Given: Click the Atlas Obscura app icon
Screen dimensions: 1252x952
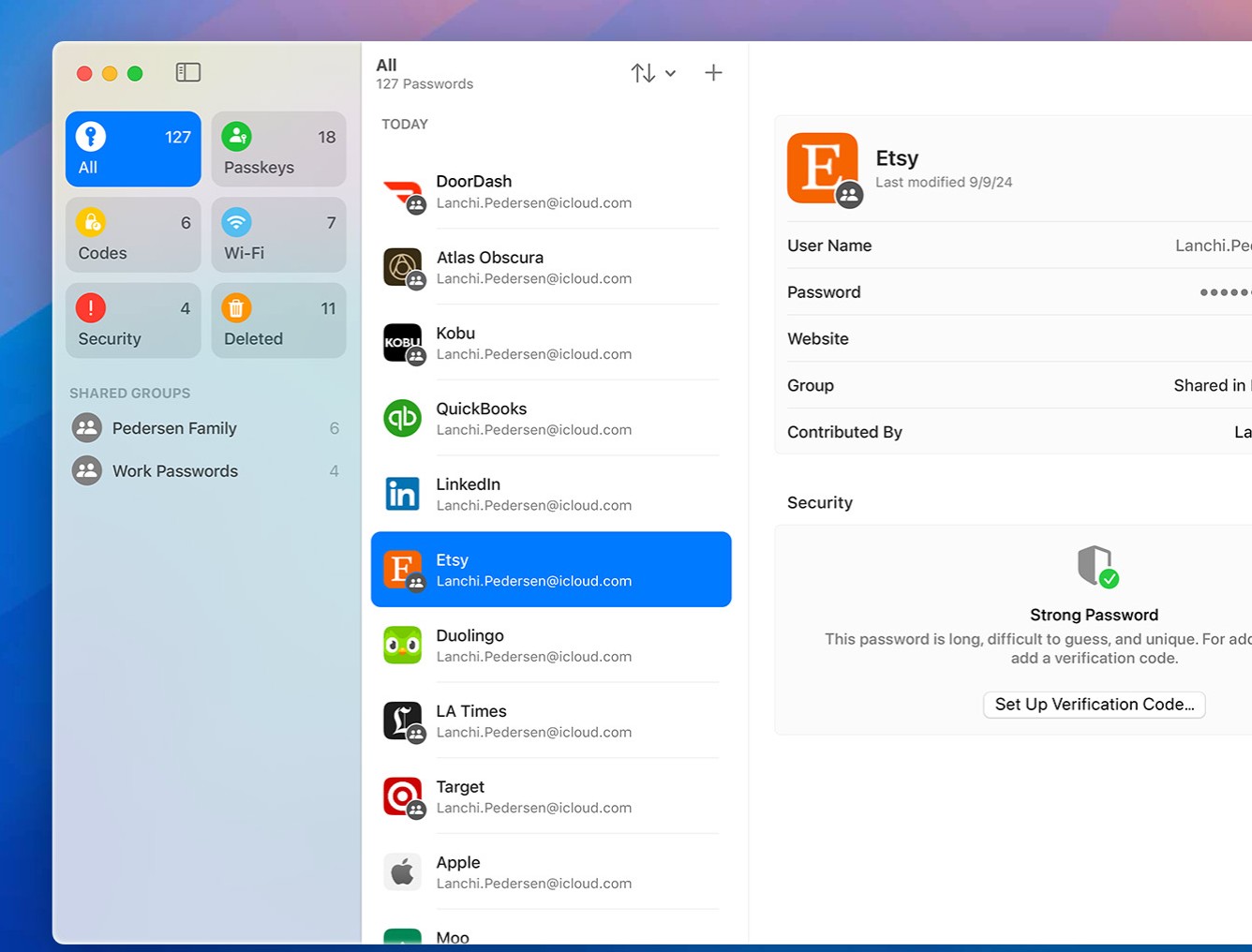Looking at the screenshot, I should pyautogui.click(x=403, y=268).
